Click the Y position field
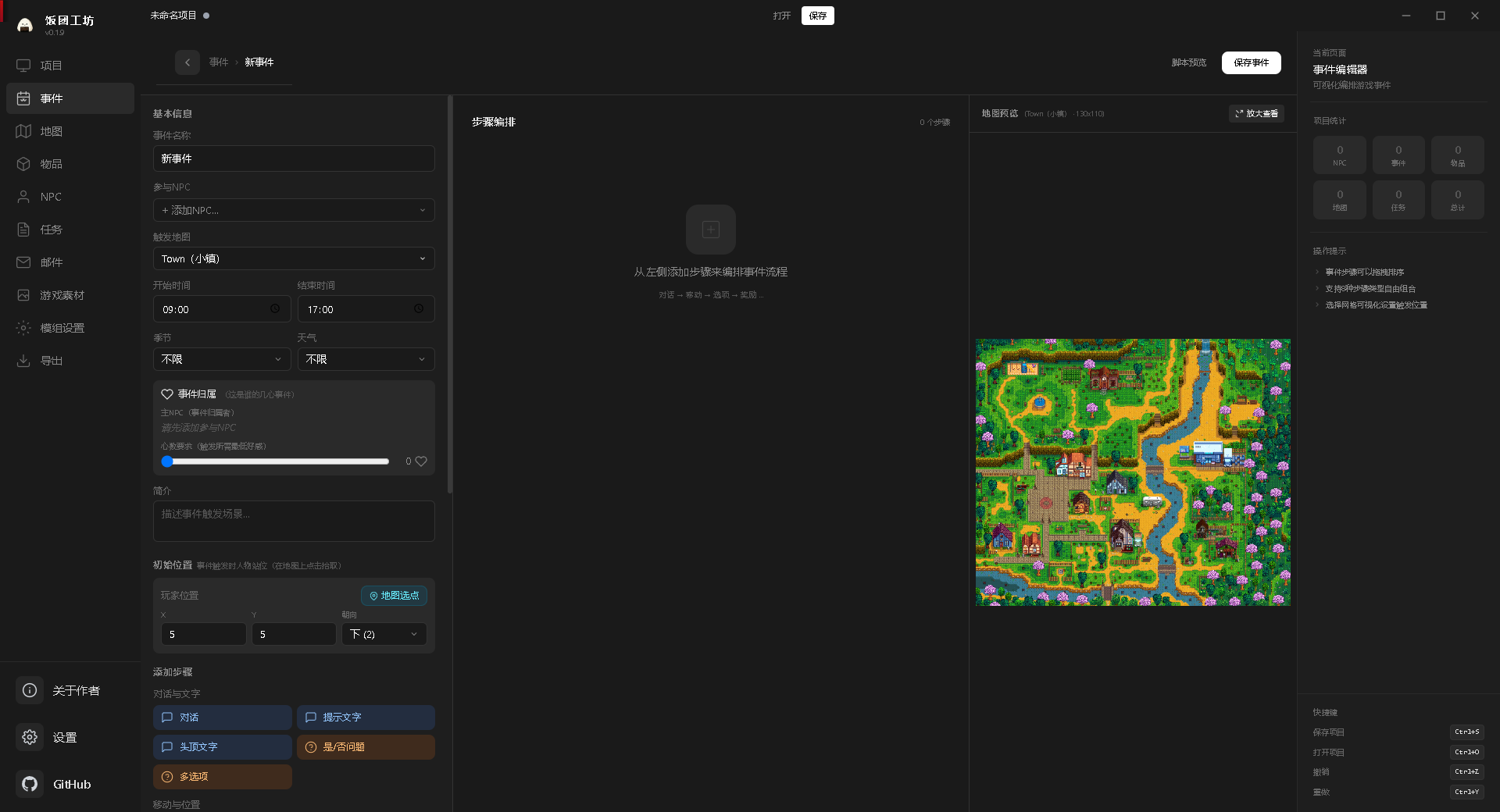Screen dimensions: 1500x812 pos(294,634)
